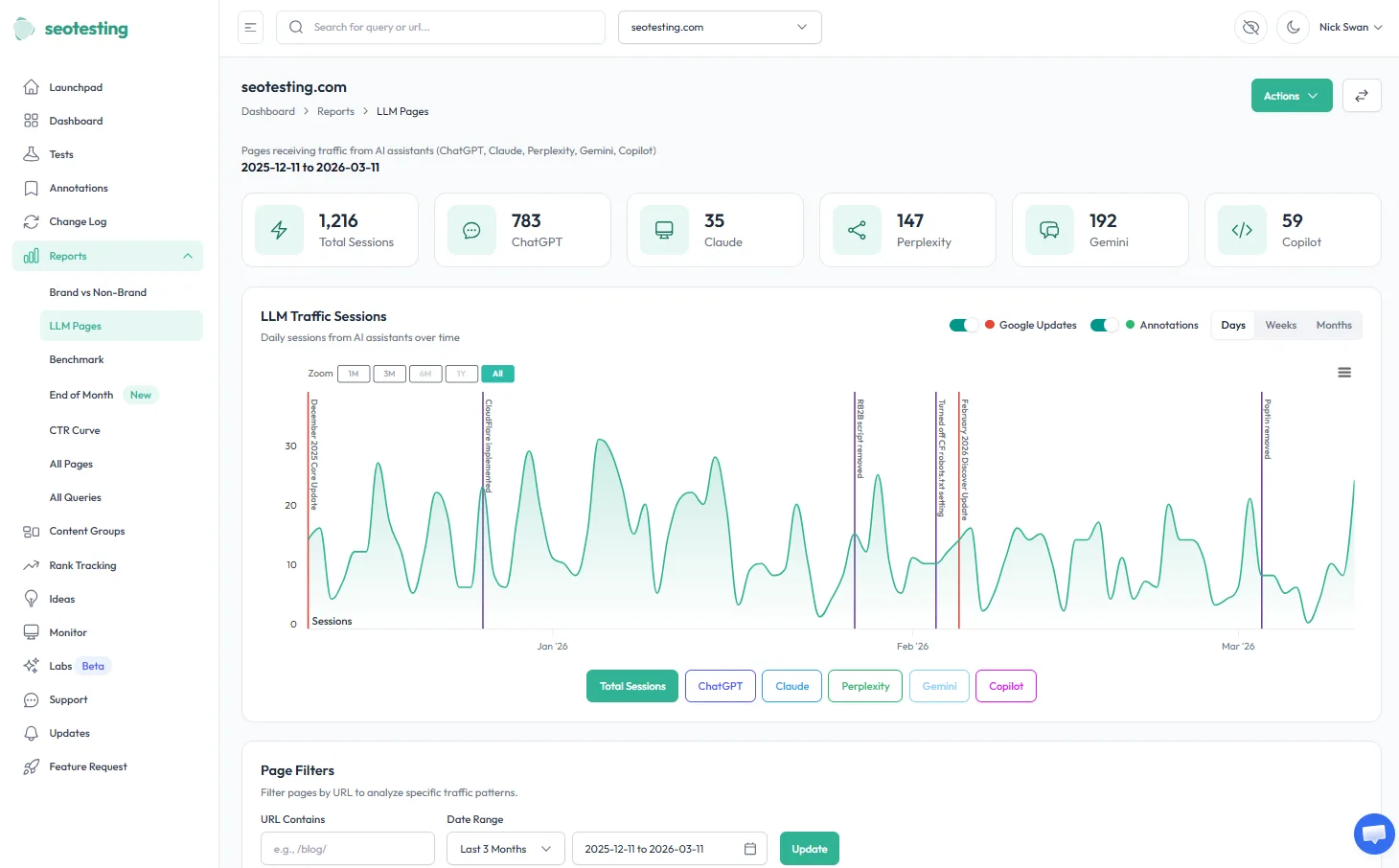1399x868 pixels.
Task: Select the Dashboard icon in sidebar
Action: 32,121
